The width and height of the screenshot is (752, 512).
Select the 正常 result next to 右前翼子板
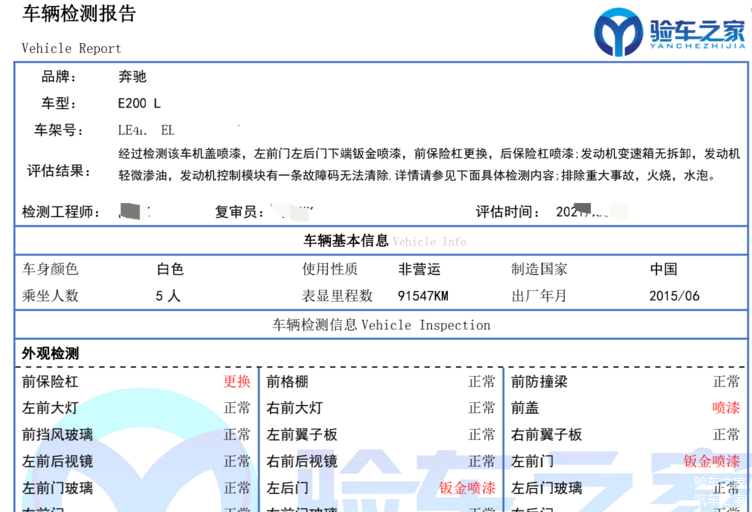(x=726, y=435)
